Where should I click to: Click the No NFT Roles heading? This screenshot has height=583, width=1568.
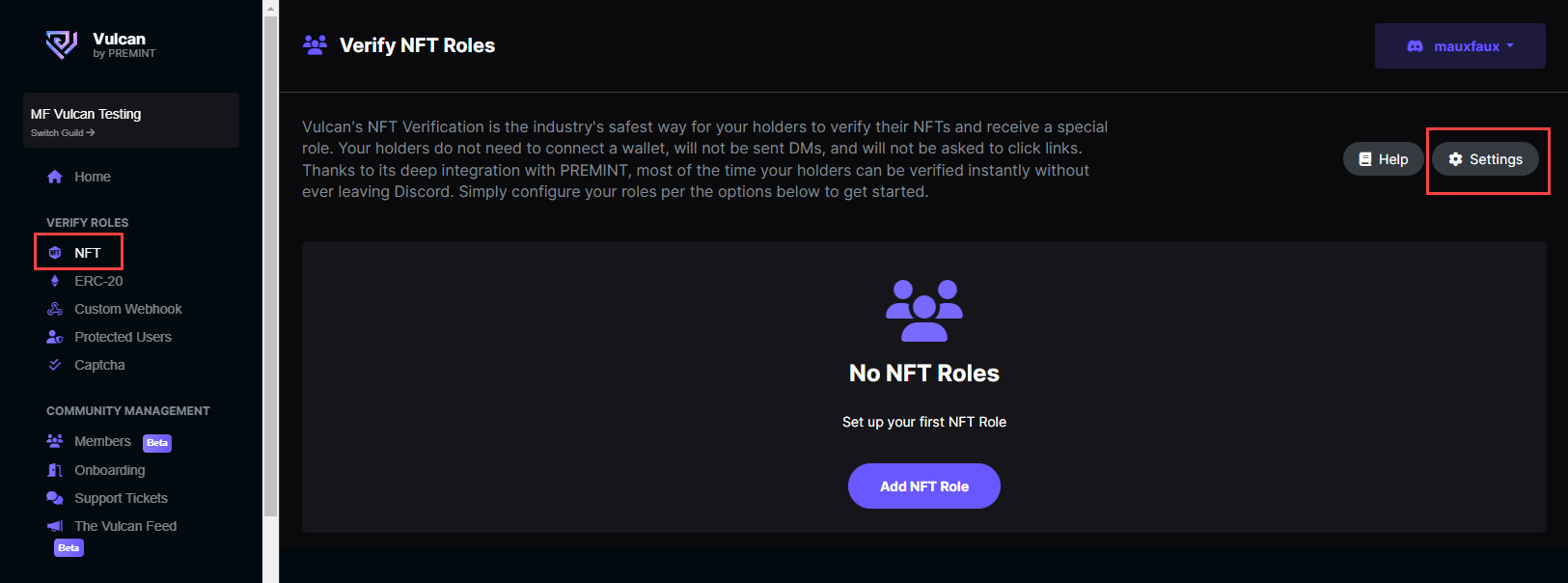[x=924, y=374]
